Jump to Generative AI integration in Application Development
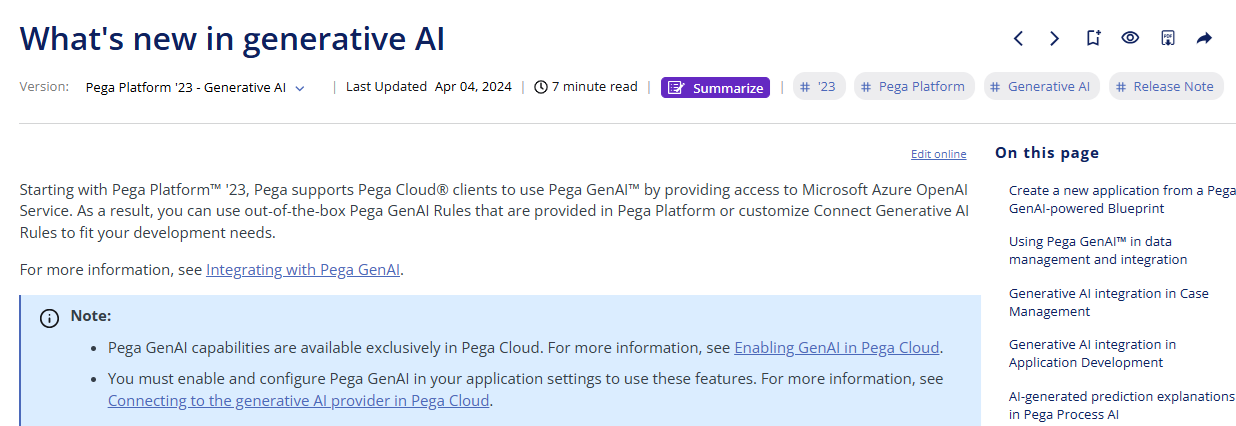1236x426 pixels. [x=1092, y=354]
